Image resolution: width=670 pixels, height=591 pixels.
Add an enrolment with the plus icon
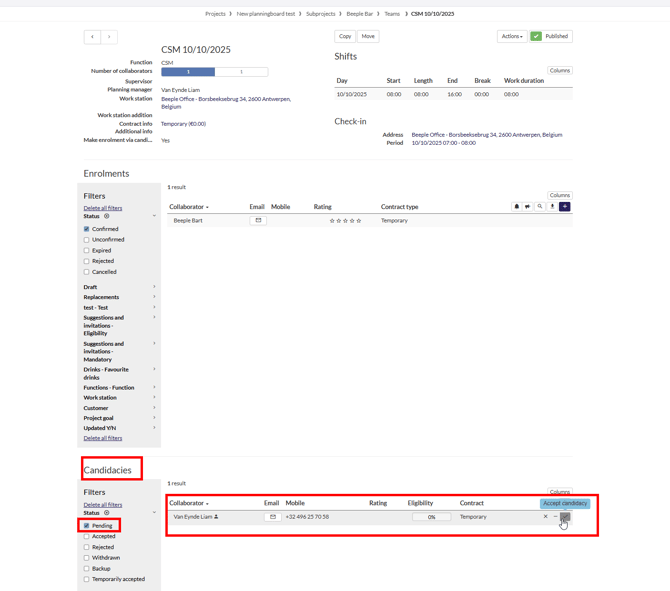(565, 207)
